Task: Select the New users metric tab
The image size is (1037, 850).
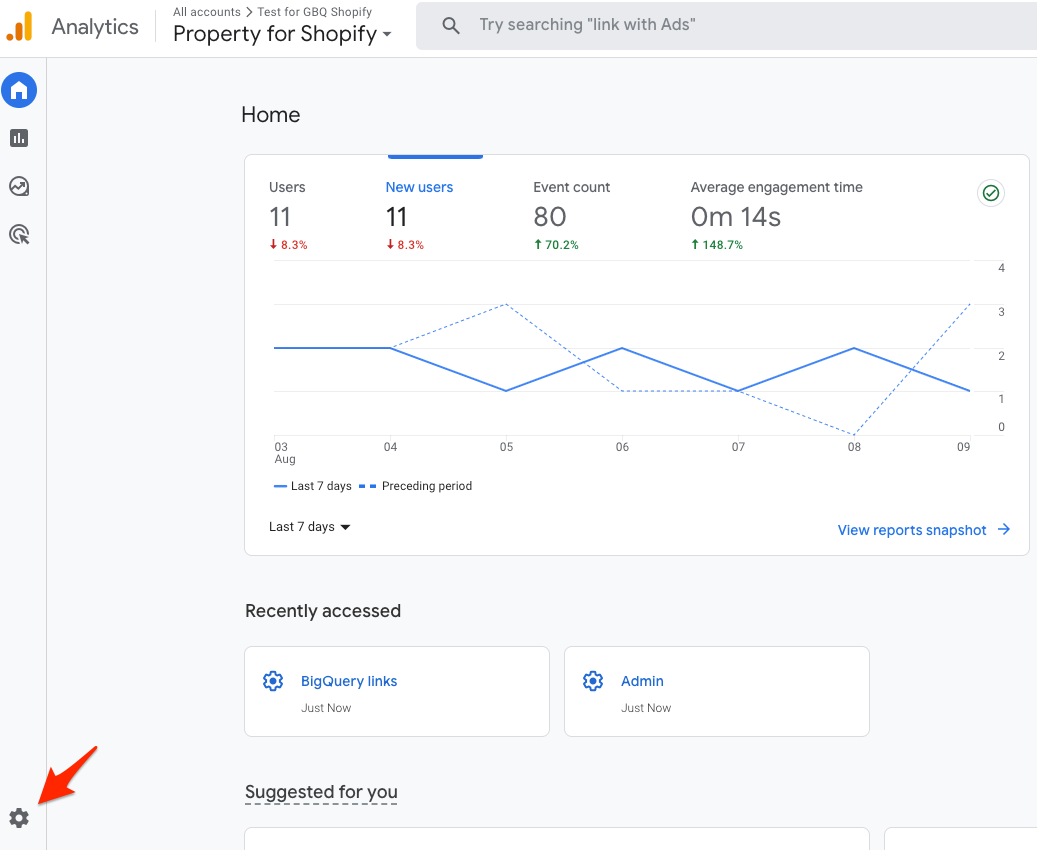Action: coord(419,215)
